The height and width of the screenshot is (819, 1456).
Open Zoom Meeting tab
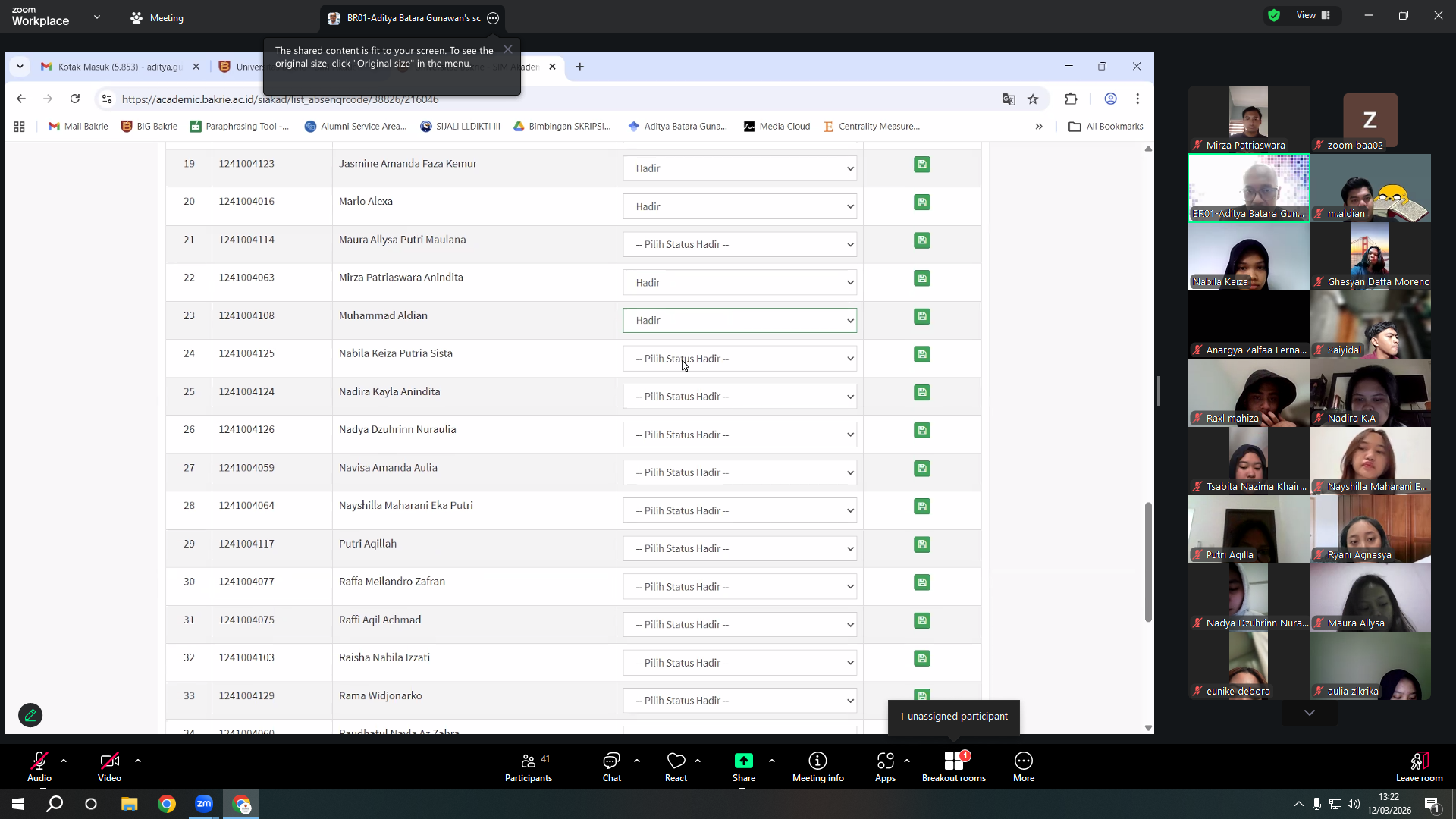(x=157, y=18)
